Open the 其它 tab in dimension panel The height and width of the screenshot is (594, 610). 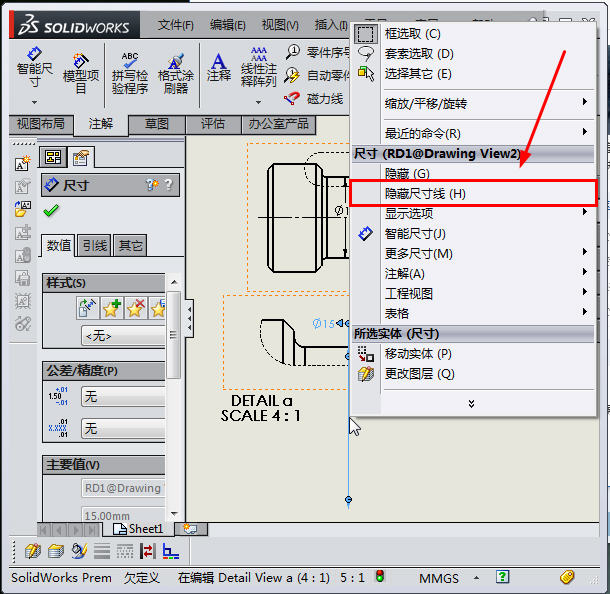point(130,245)
